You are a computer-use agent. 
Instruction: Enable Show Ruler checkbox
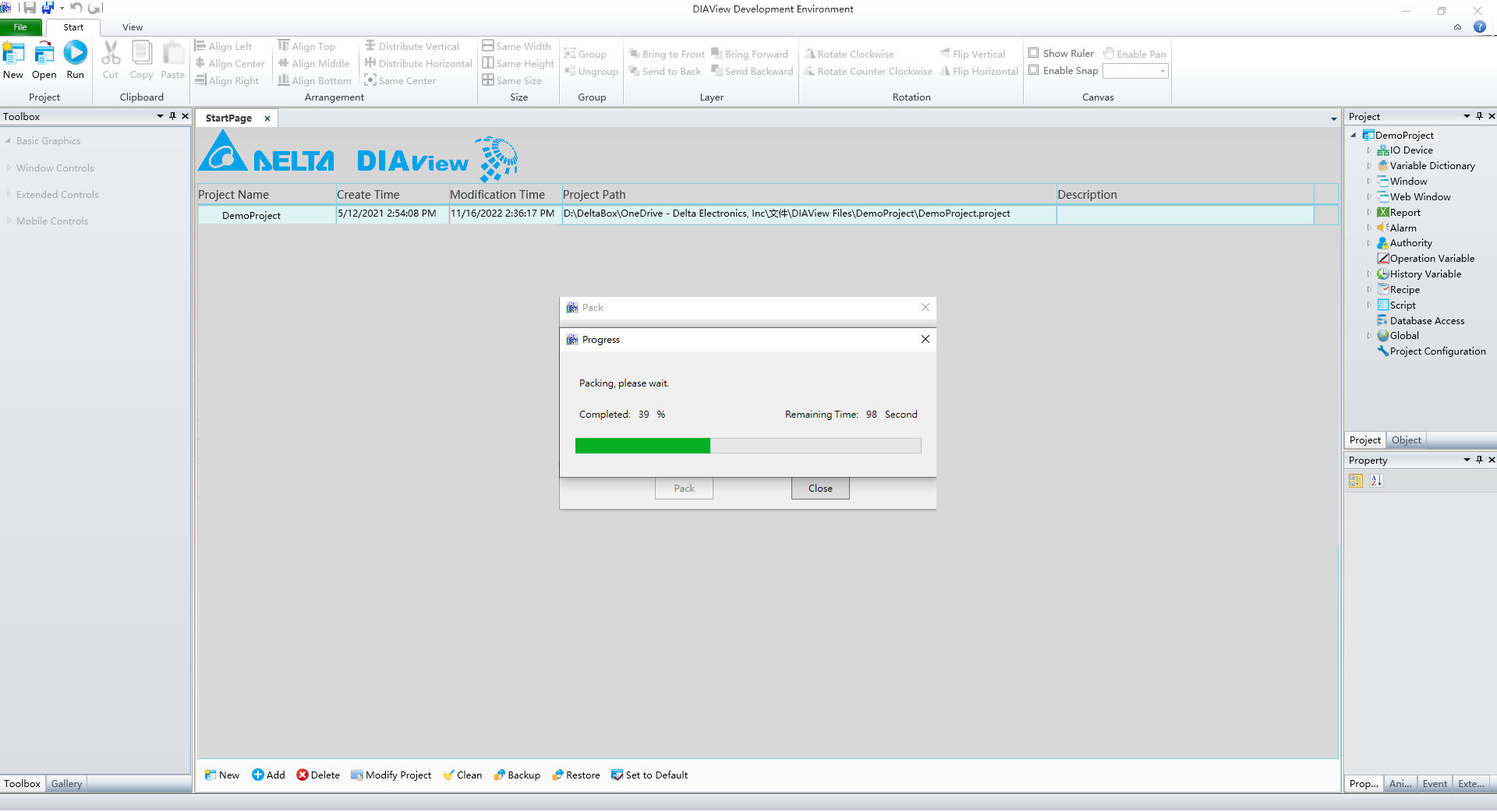[1034, 53]
